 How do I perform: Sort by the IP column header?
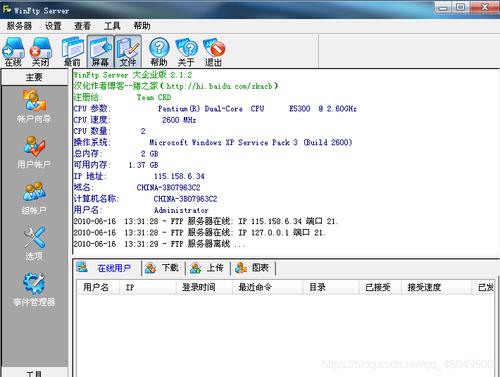click(x=148, y=287)
